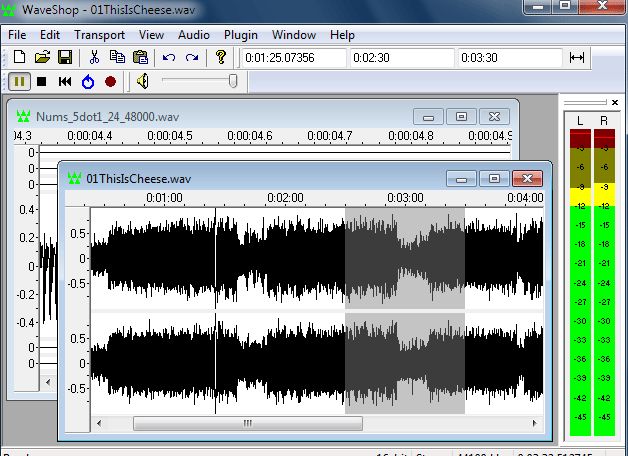The height and width of the screenshot is (456, 628).
Task: Open the File menu
Action: pos(17,35)
